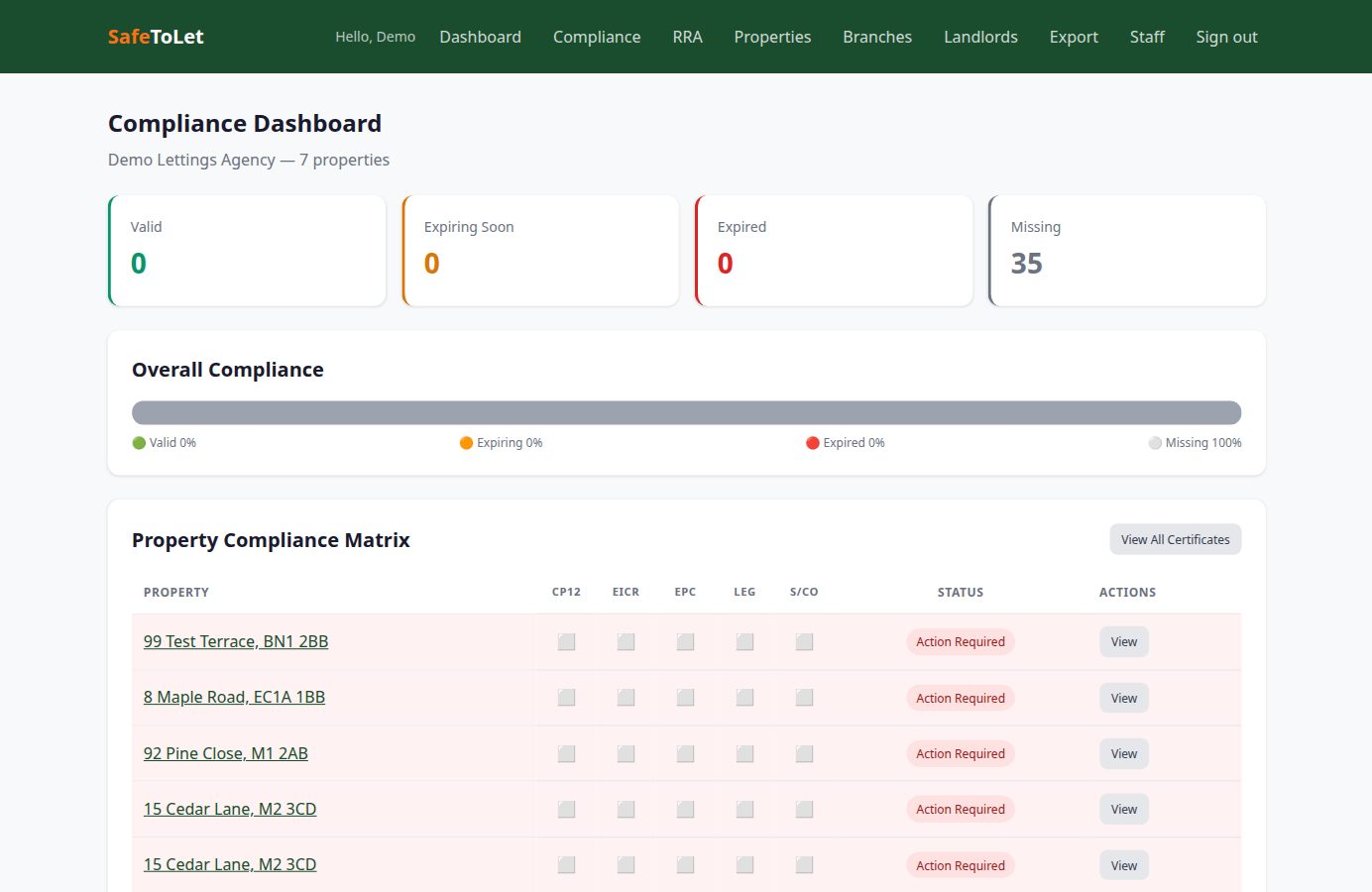Click EICR status icon for 92 Pine Close
Viewport: 1372px width, 892px height.
tap(626, 754)
